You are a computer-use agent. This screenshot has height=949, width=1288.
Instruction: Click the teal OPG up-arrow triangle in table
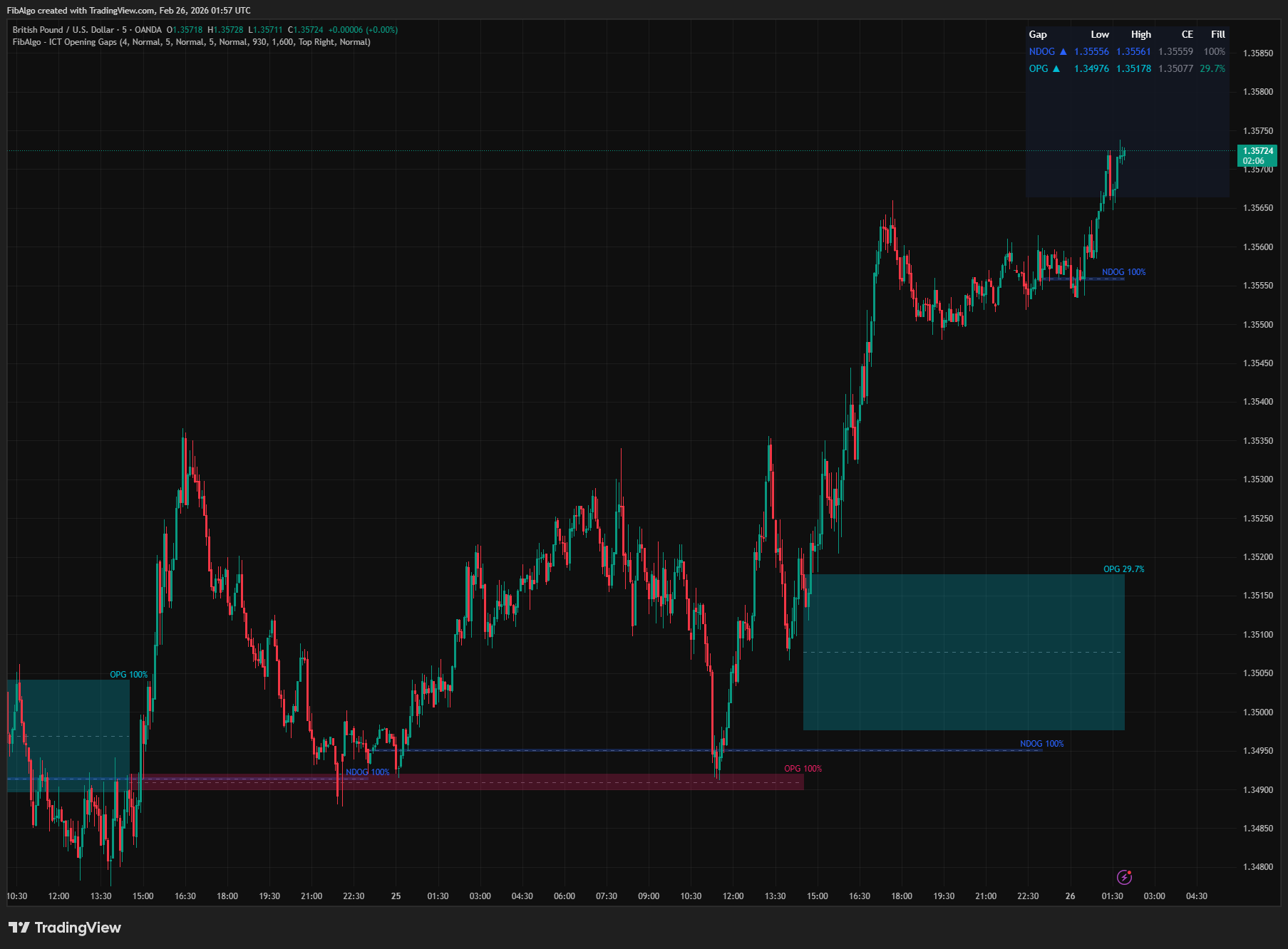pyautogui.click(x=1056, y=69)
